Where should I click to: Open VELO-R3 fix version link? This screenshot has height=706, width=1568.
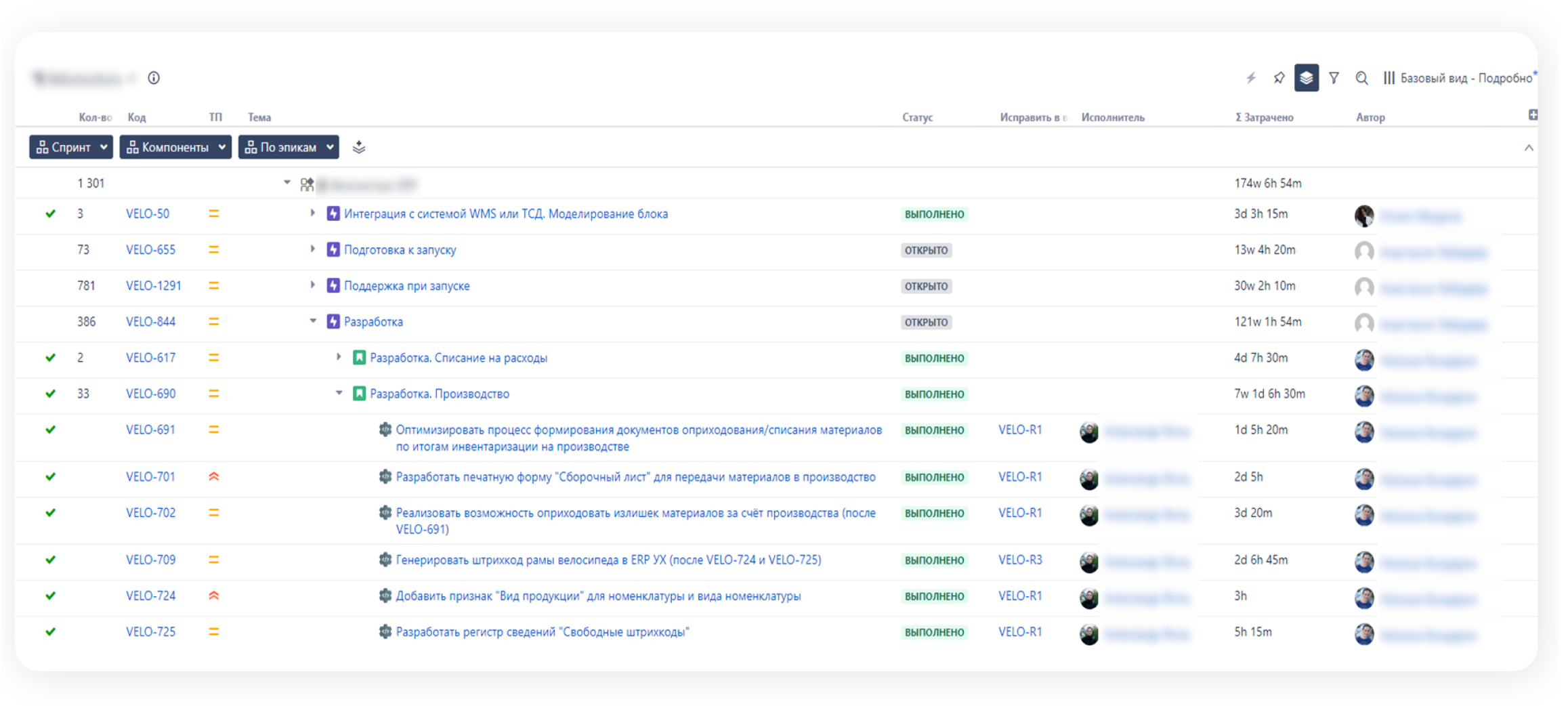tap(1020, 560)
